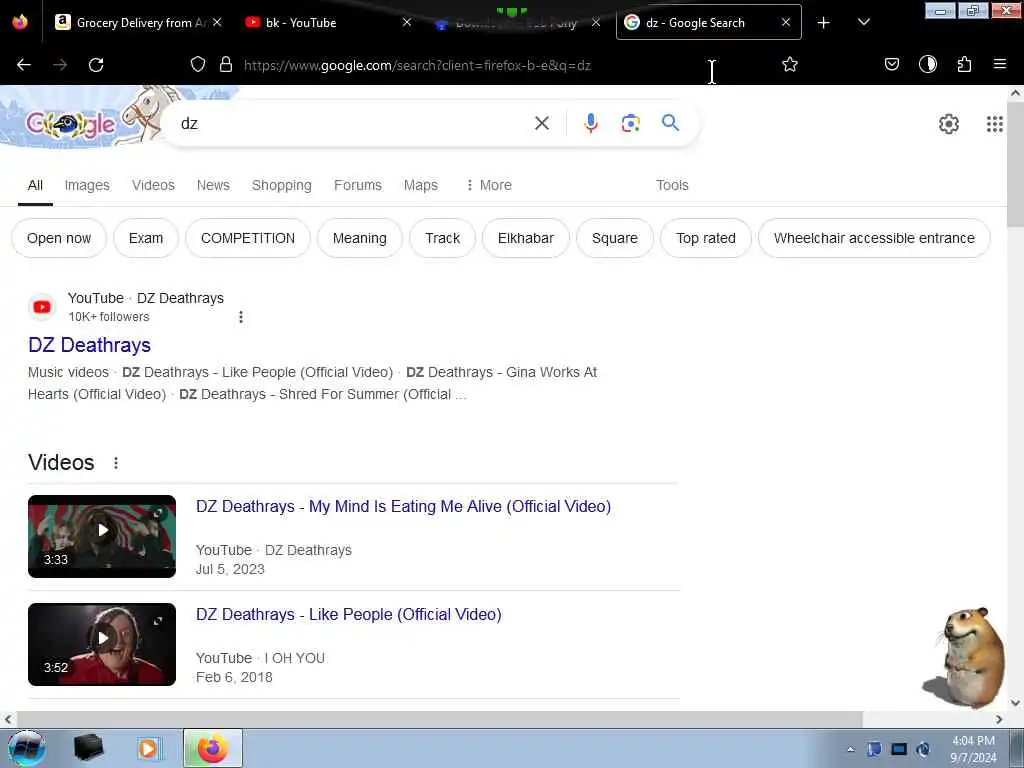Play the Like People video thumbnail

102,644
